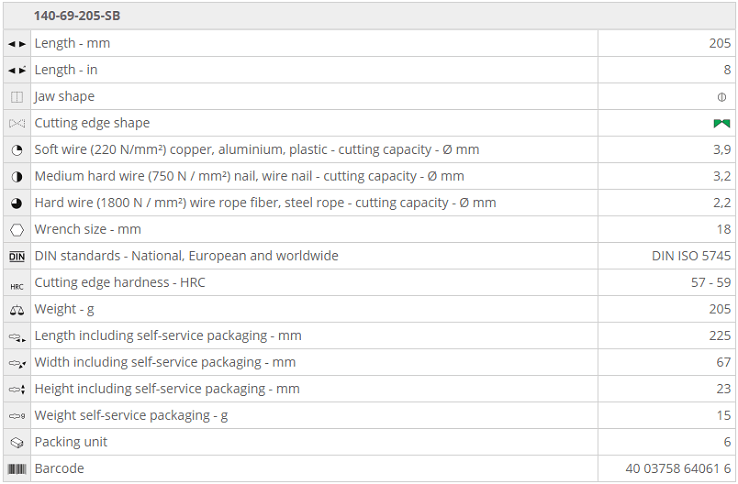The height and width of the screenshot is (484, 738).
Task: Click the DIN ISO 5745 value
Action: [691, 256]
